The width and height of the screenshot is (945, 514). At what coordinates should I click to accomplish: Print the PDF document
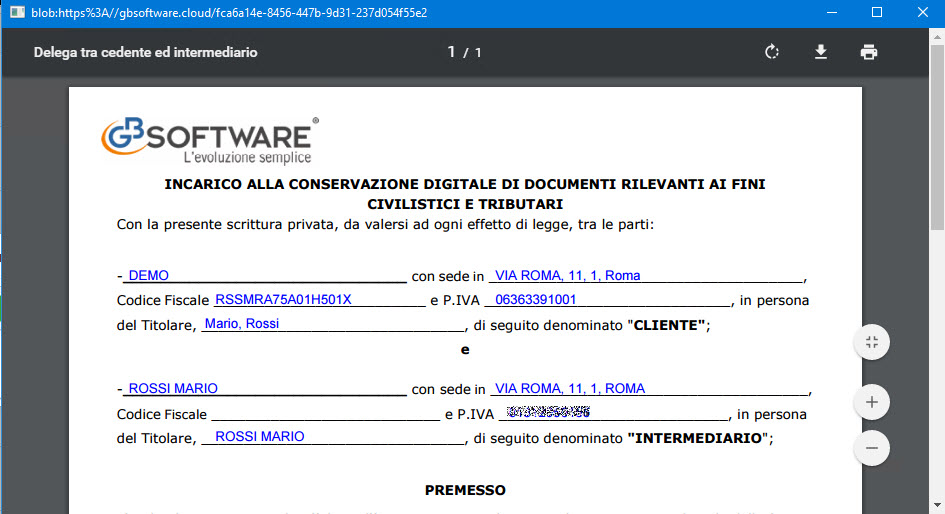(x=868, y=52)
